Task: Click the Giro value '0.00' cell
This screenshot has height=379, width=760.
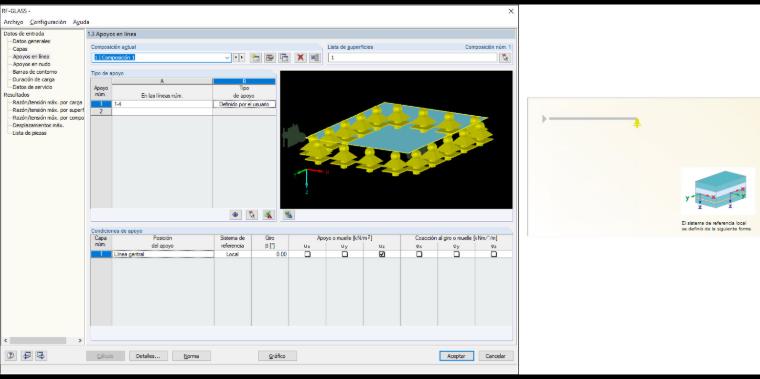Action: (x=270, y=254)
